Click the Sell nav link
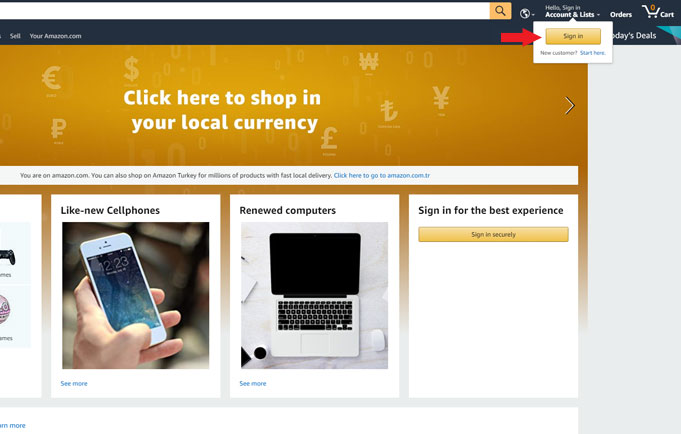This screenshot has height=434, width=681. tap(15, 36)
